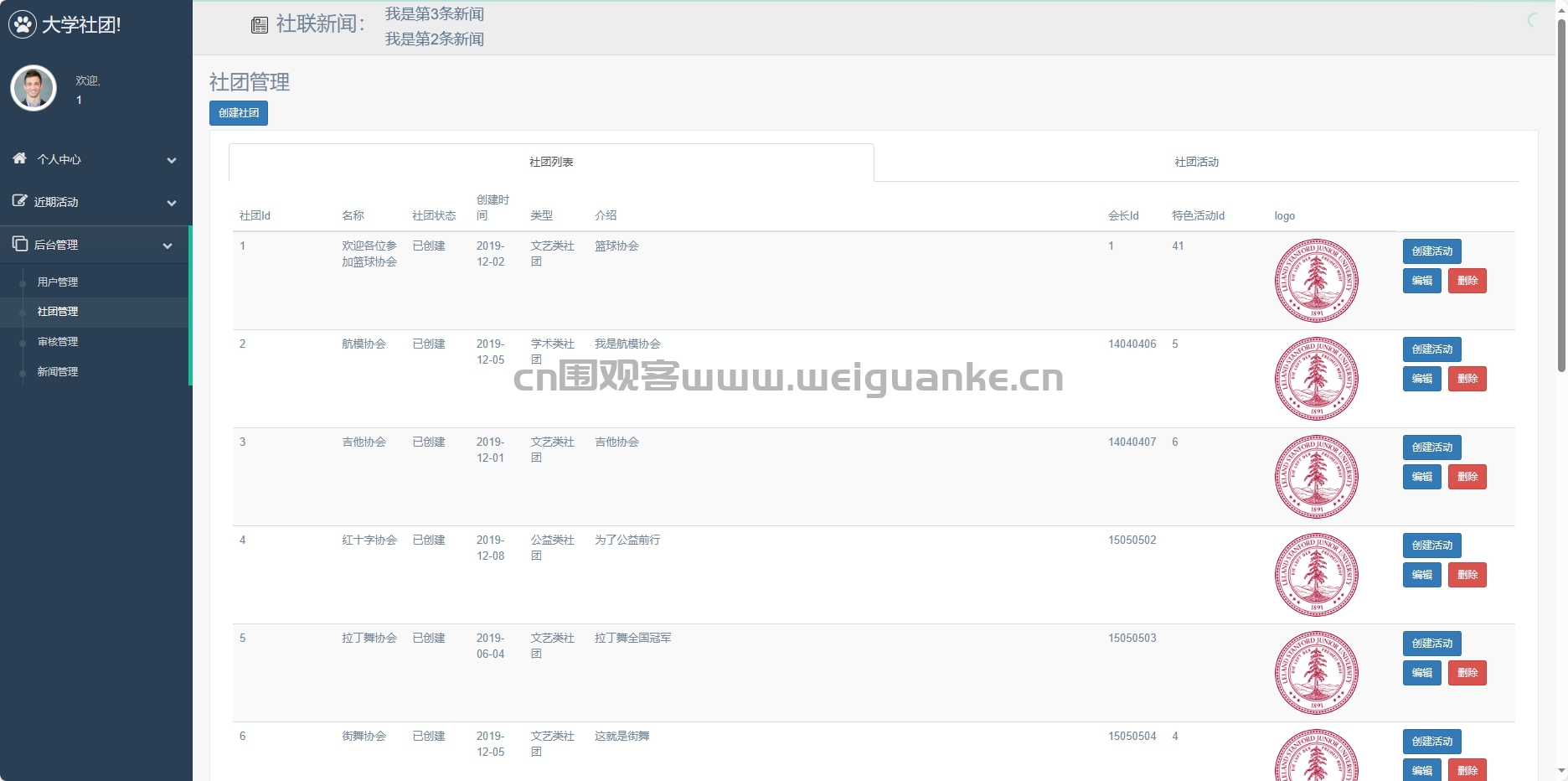Click the loading spinner icon at top right
Viewport: 1568px width, 781px height.
(x=1534, y=20)
